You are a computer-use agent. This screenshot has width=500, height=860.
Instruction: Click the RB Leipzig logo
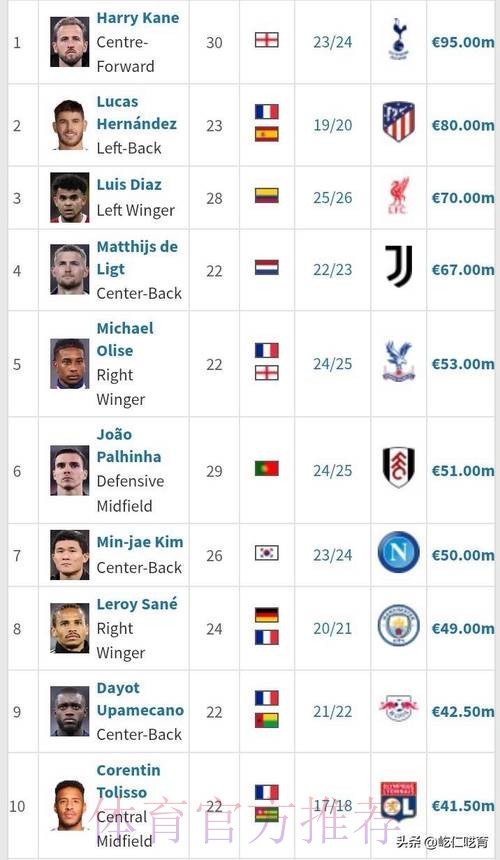399,708
